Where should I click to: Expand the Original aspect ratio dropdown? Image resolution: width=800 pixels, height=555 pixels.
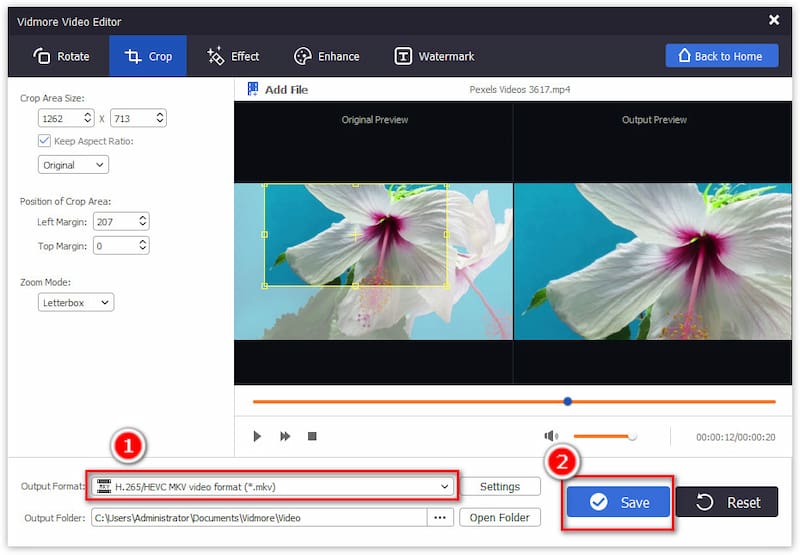[x=73, y=164]
